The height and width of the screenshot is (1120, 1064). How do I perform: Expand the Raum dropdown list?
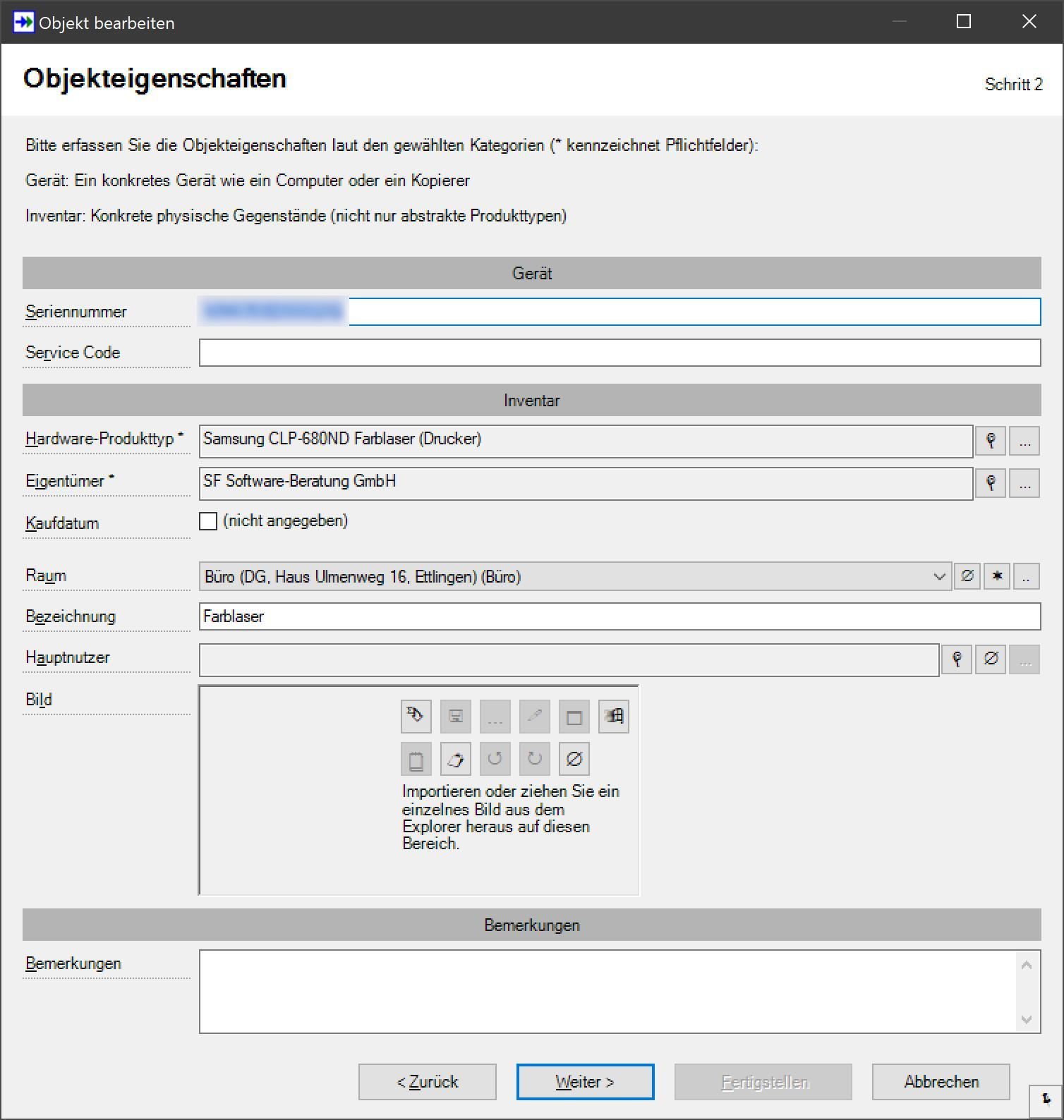click(x=939, y=576)
